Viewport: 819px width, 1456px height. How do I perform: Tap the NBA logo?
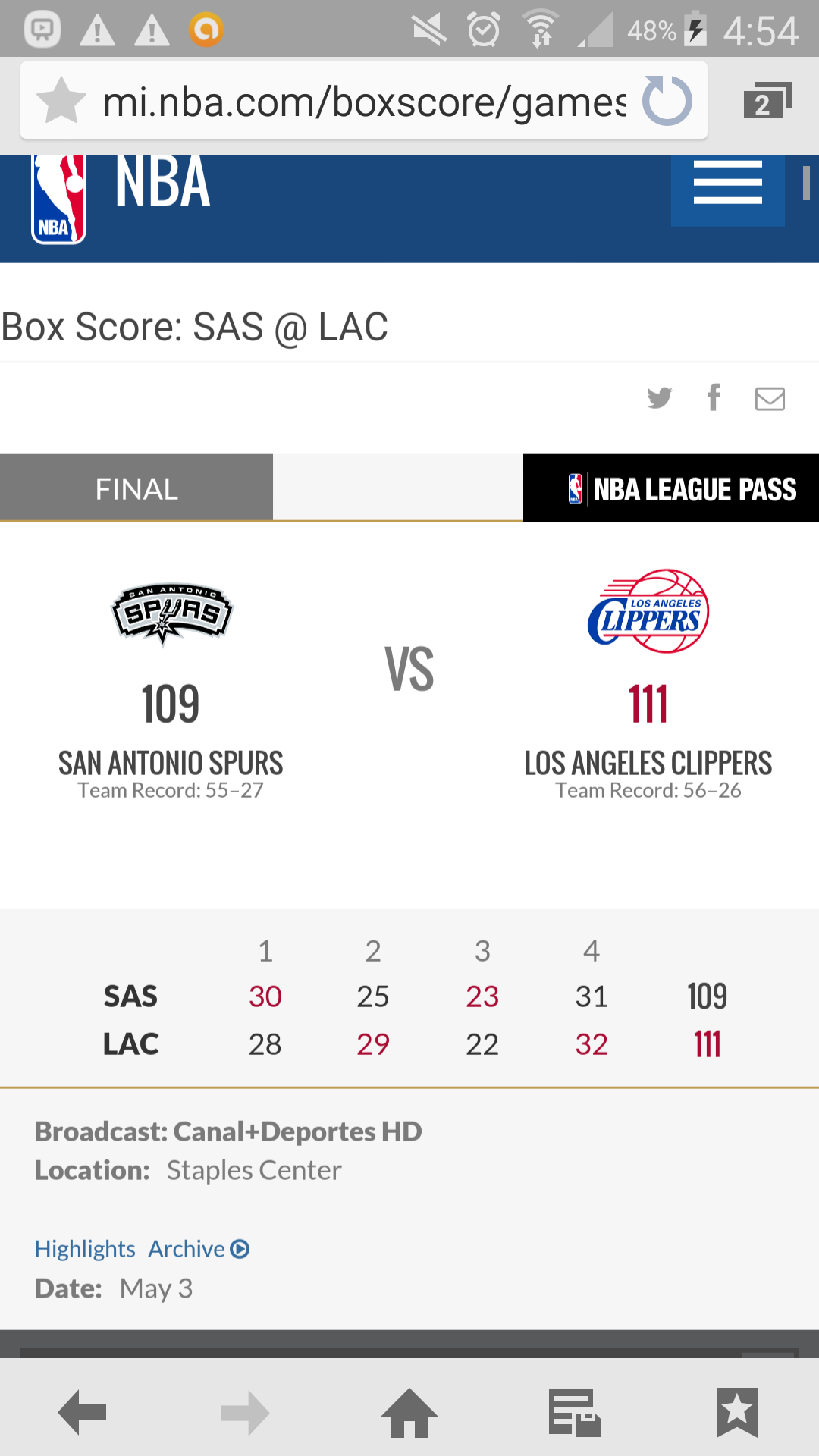pyautogui.click(x=58, y=199)
